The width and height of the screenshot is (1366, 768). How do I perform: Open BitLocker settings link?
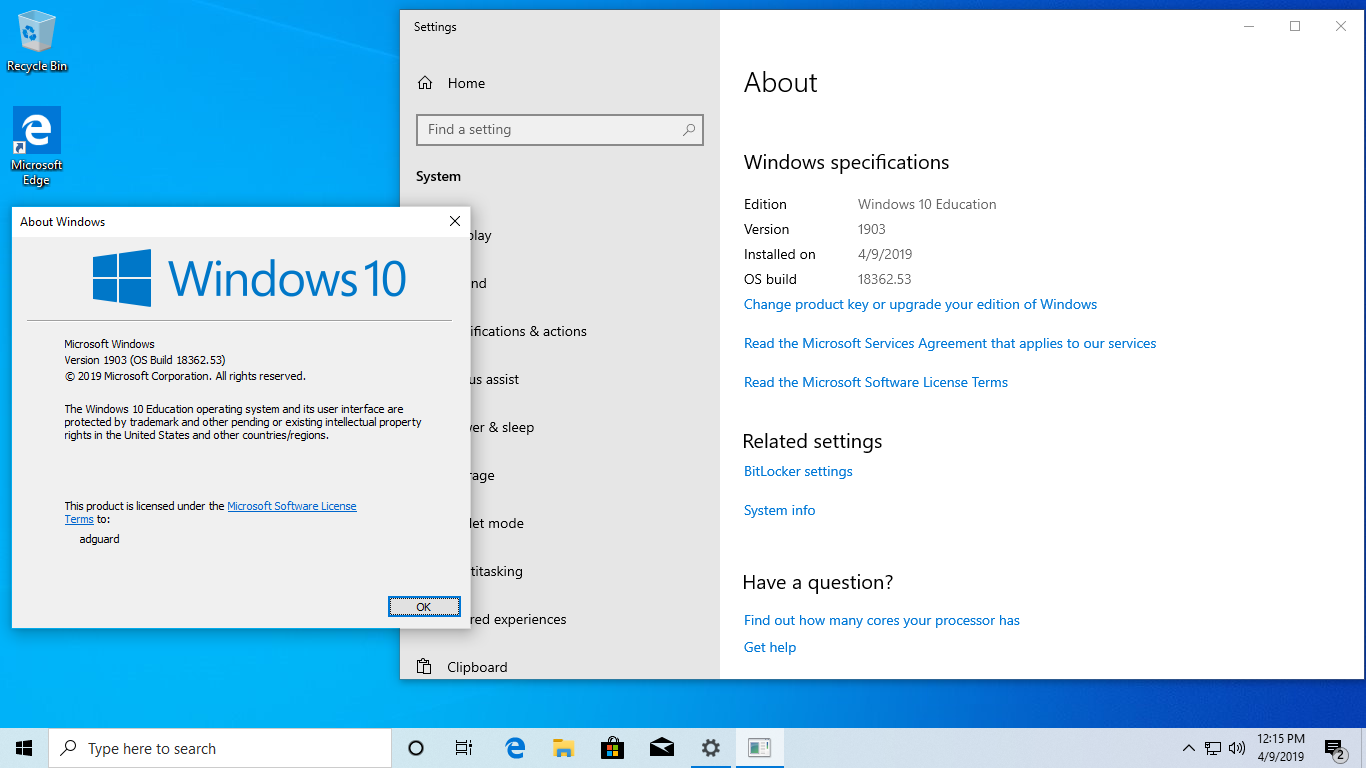tap(798, 471)
